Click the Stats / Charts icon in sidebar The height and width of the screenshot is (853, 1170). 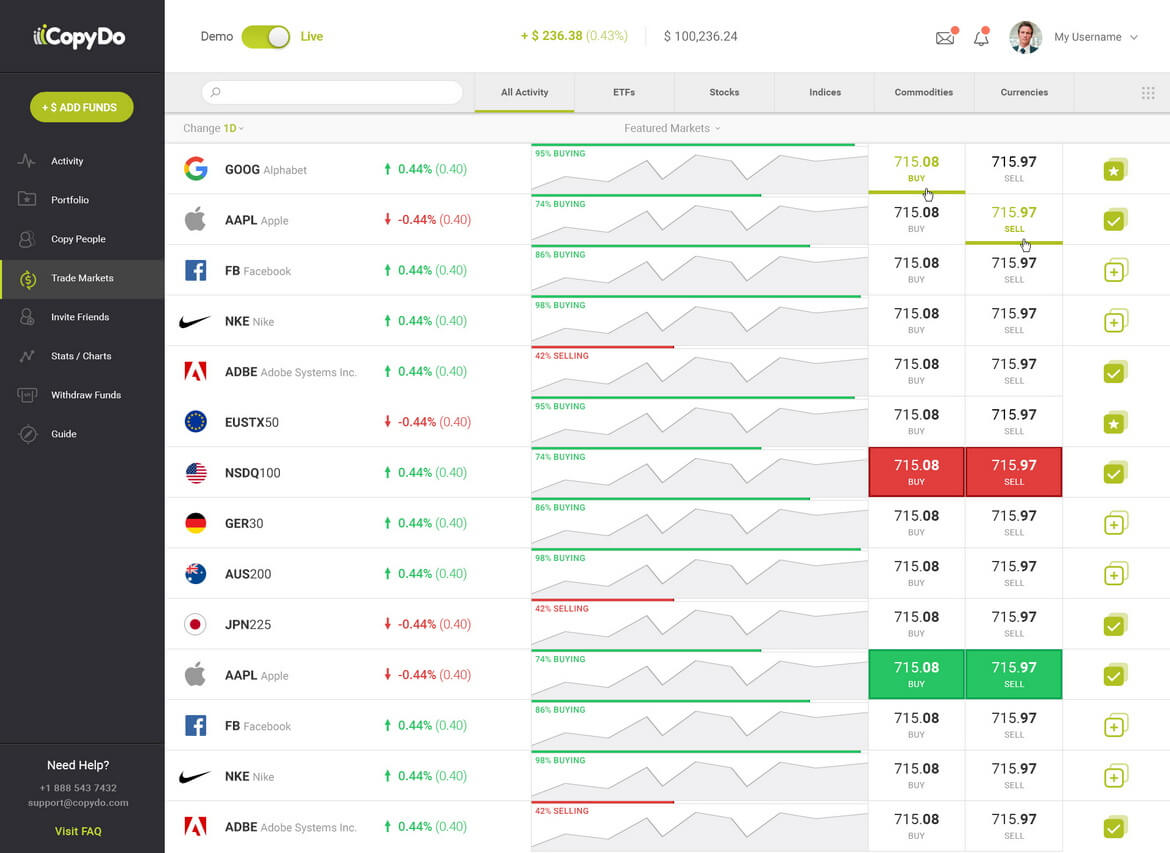pos(27,356)
